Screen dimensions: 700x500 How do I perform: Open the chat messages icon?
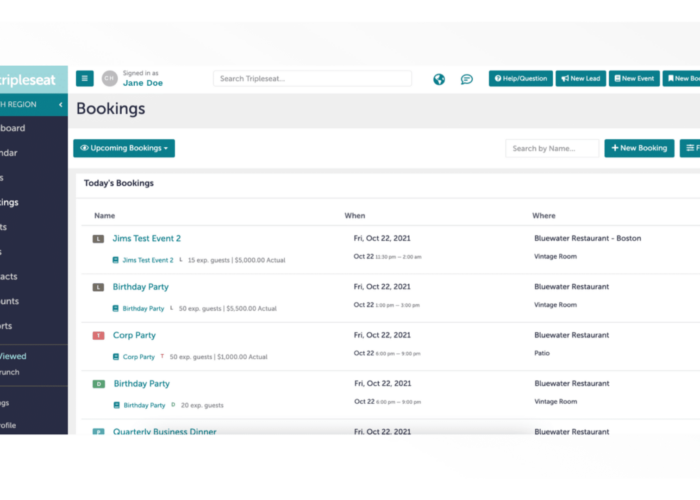coord(467,79)
